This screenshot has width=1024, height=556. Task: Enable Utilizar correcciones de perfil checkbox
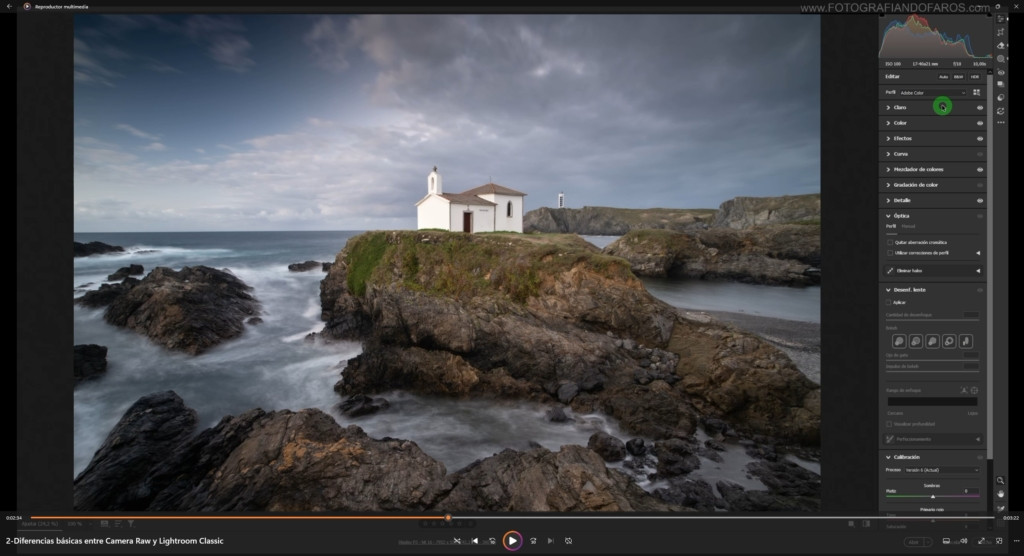tap(890, 253)
